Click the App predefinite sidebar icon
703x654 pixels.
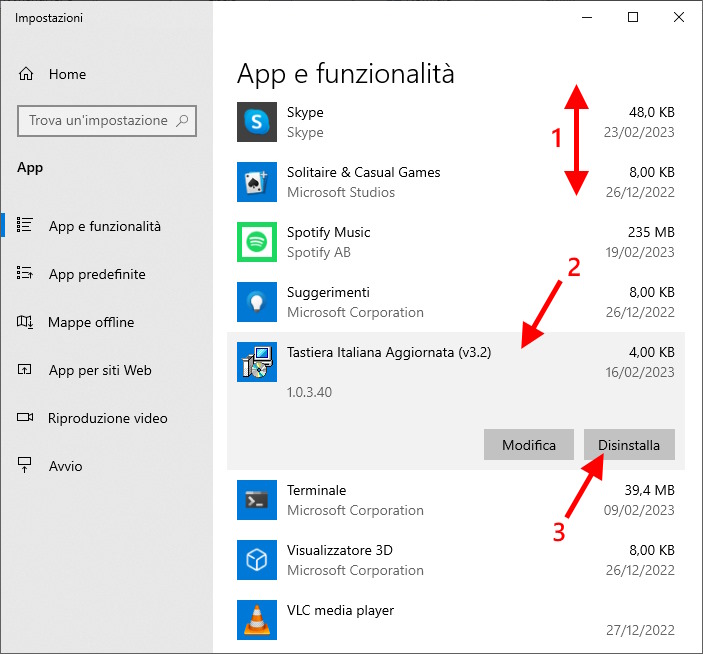coord(24,273)
